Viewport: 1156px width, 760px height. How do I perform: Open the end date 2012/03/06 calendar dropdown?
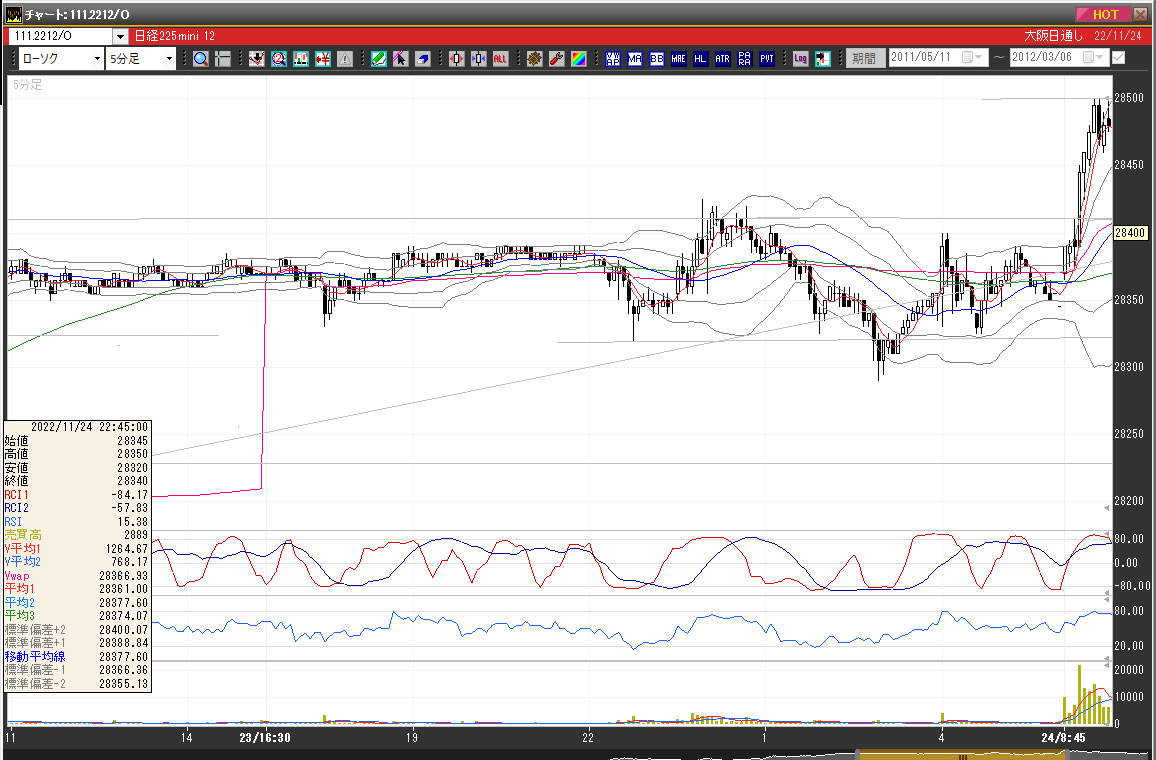click(1094, 57)
